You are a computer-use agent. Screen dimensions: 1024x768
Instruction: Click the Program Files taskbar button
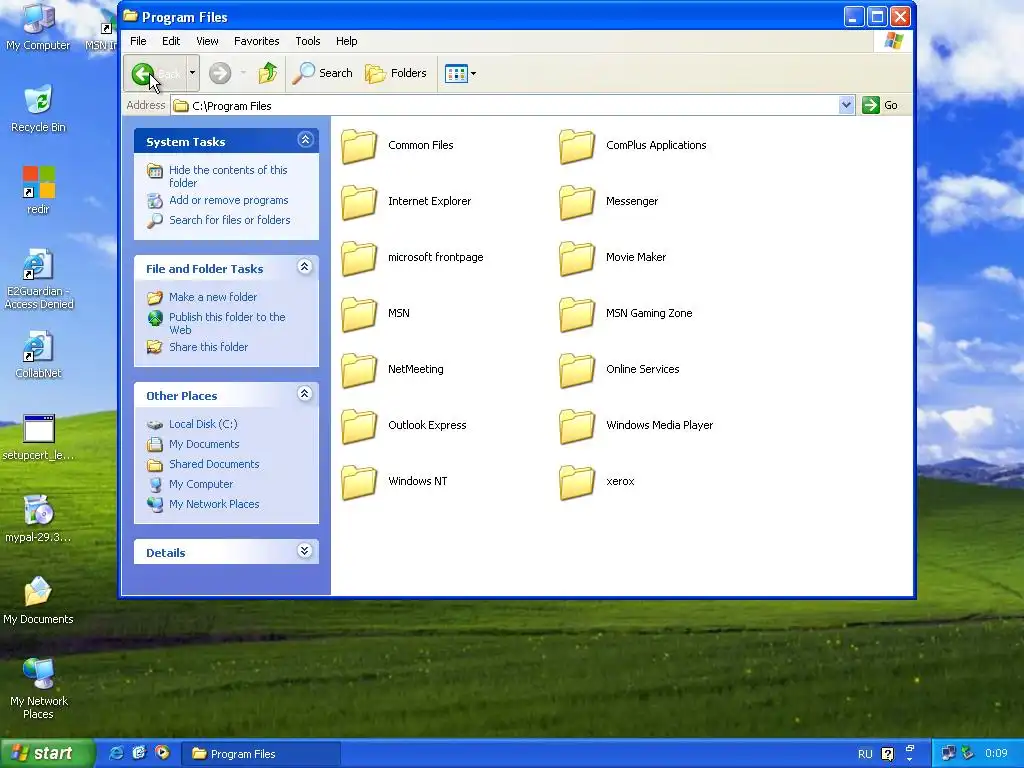click(261, 754)
